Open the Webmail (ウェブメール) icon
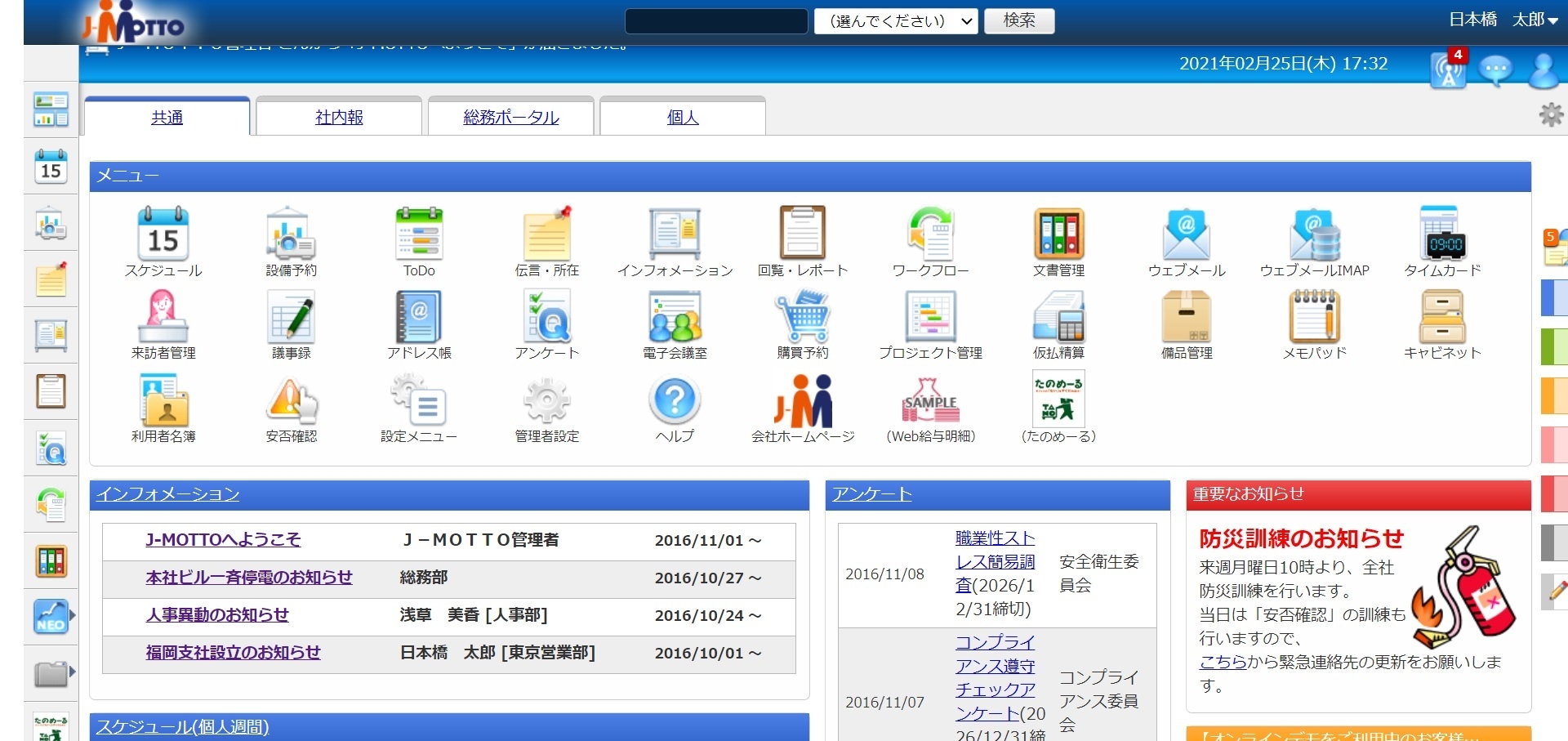The height and width of the screenshot is (741, 1568). (1186, 234)
